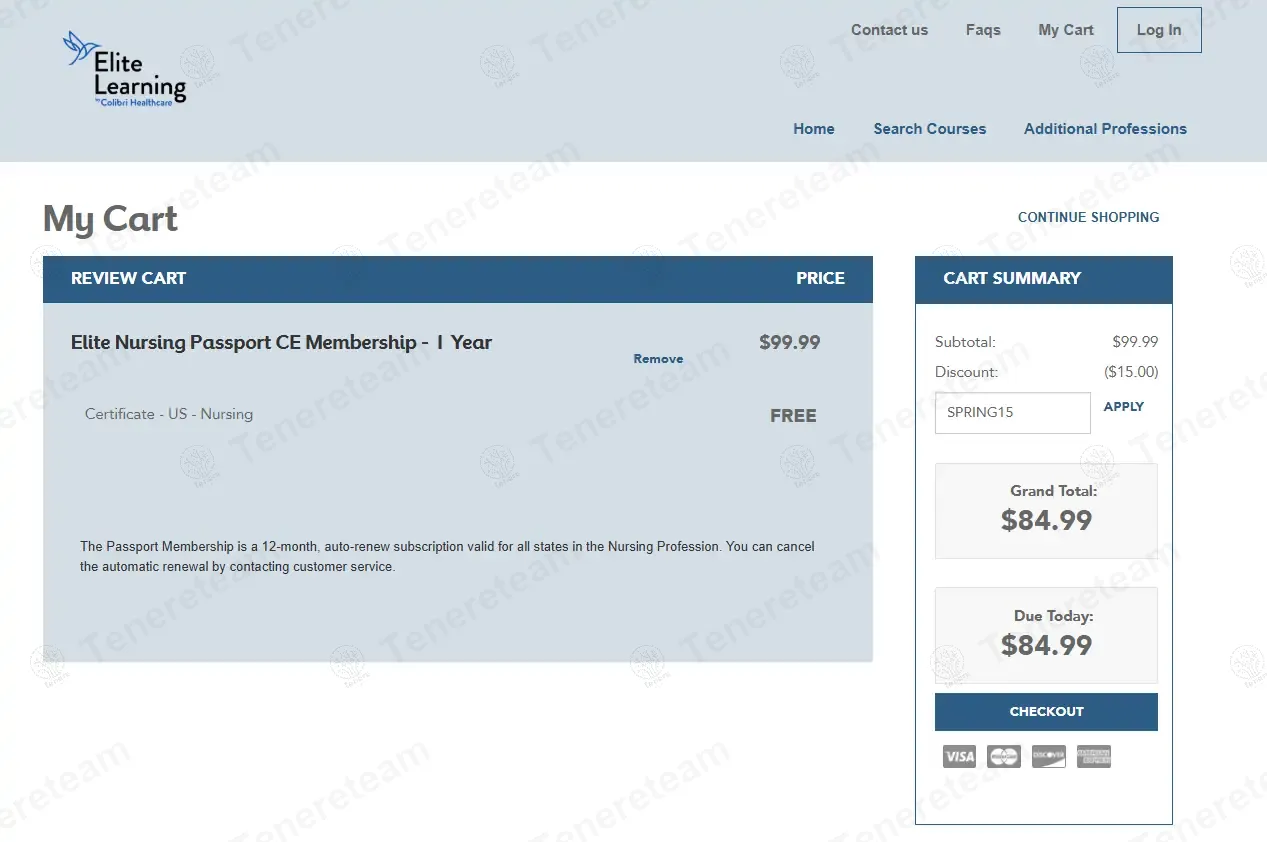The height and width of the screenshot is (842, 1267).
Task: Click the Elite Learning hummingbird logo
Action: click(x=124, y=69)
